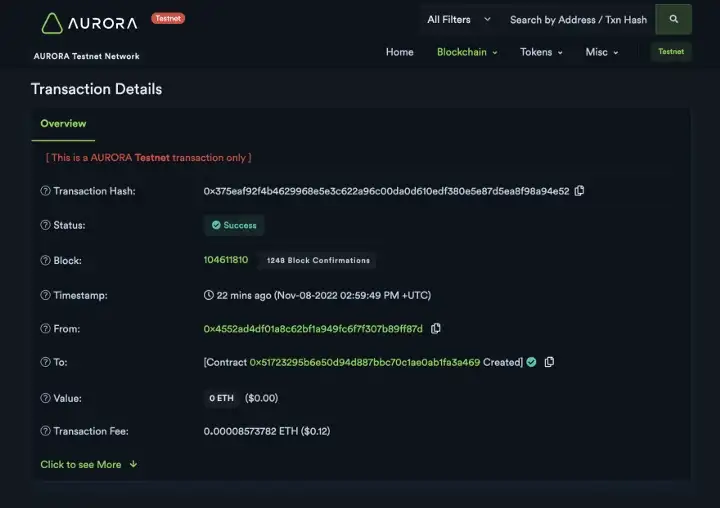720x508 pixels.
Task: Click help icon beside Block
Action: pos(45,260)
